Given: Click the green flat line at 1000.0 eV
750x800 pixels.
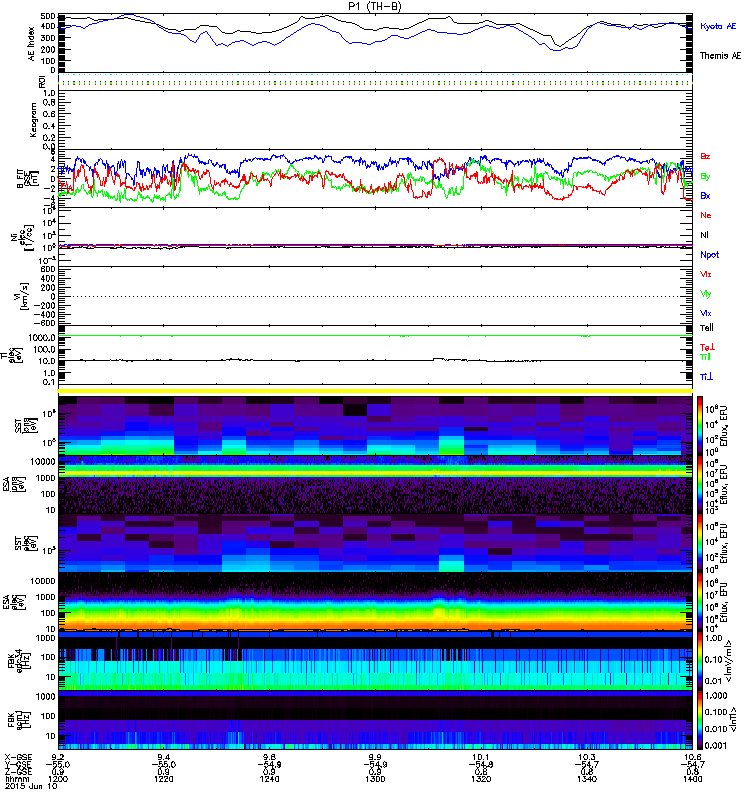Looking at the screenshot, I should (x=375, y=336).
